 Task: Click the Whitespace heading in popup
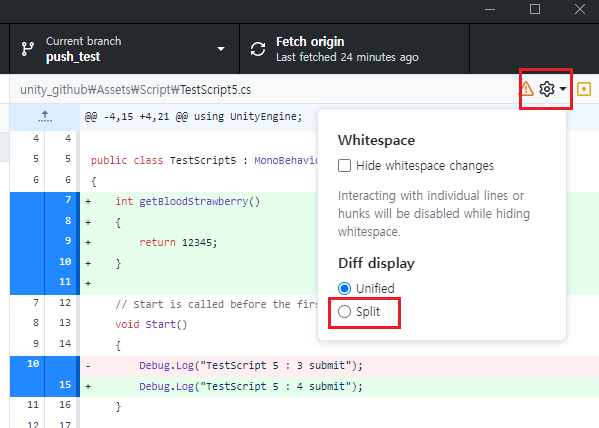pos(376,140)
